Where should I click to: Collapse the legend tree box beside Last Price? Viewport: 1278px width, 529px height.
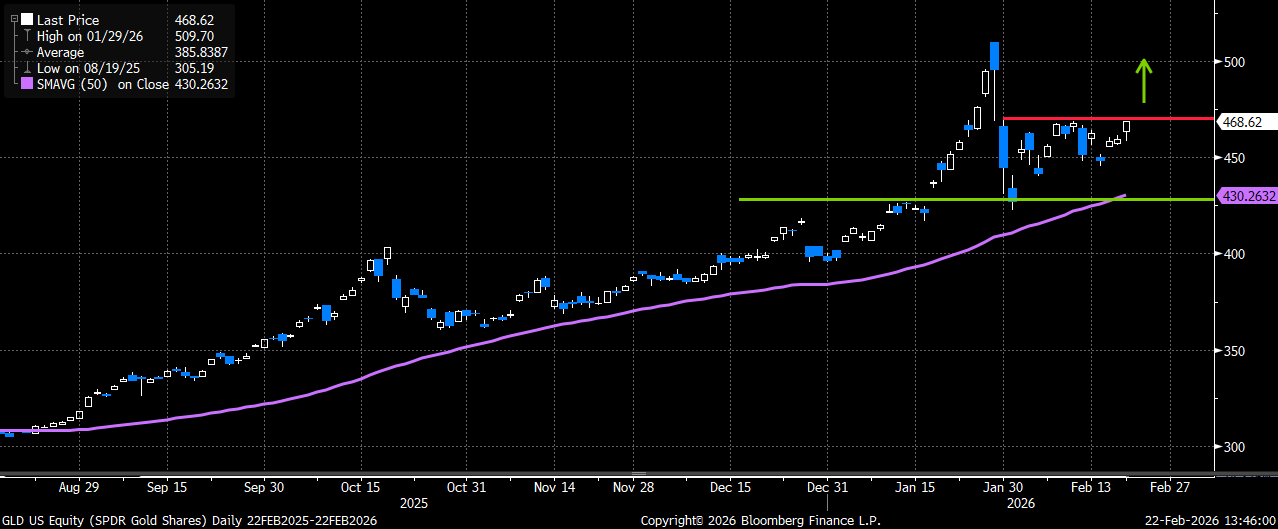click(13, 19)
